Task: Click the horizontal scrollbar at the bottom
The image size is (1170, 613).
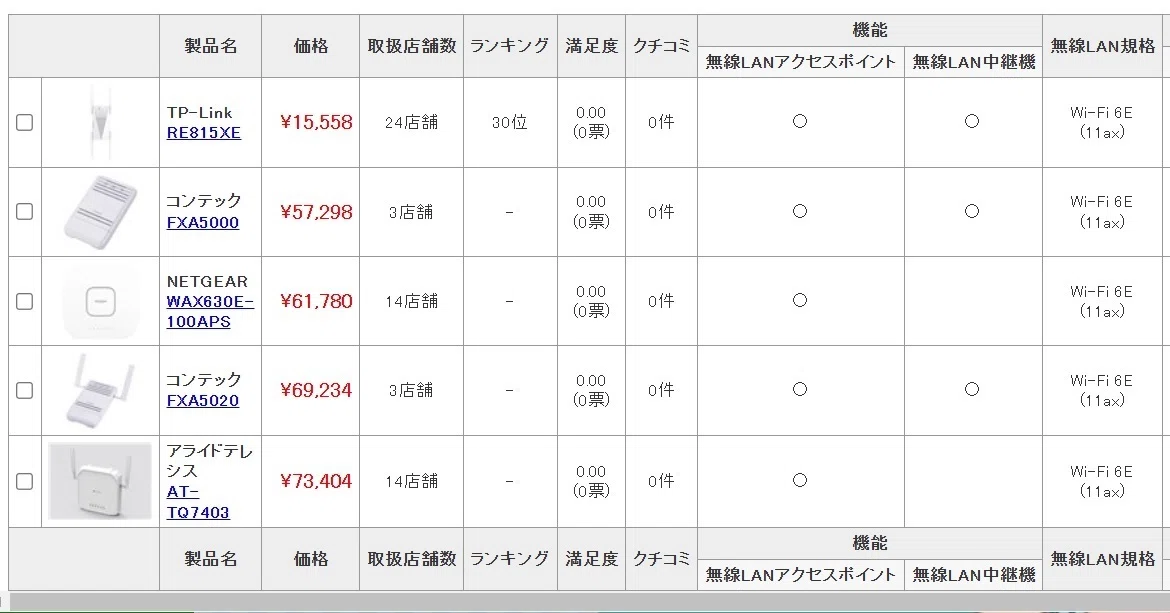Action: pyautogui.click(x=585, y=602)
